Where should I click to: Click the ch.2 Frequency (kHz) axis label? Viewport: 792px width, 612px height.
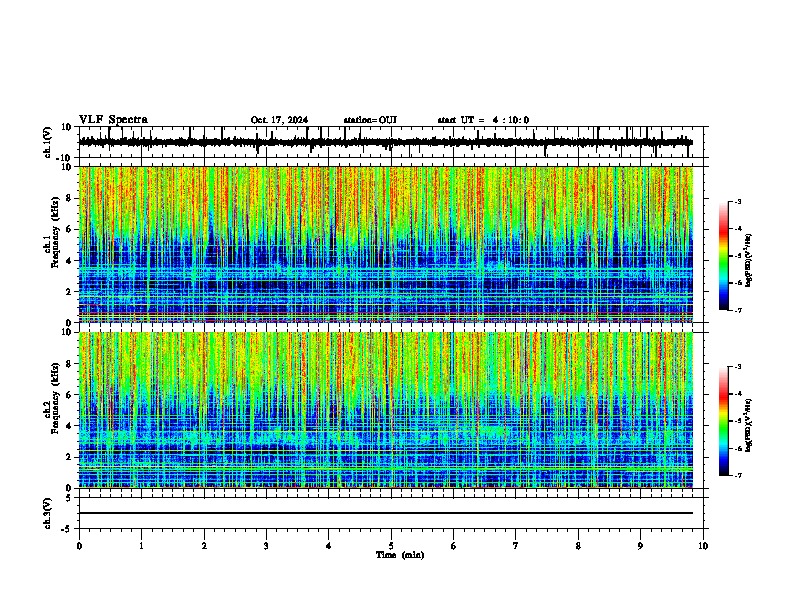pyautogui.click(x=51, y=398)
